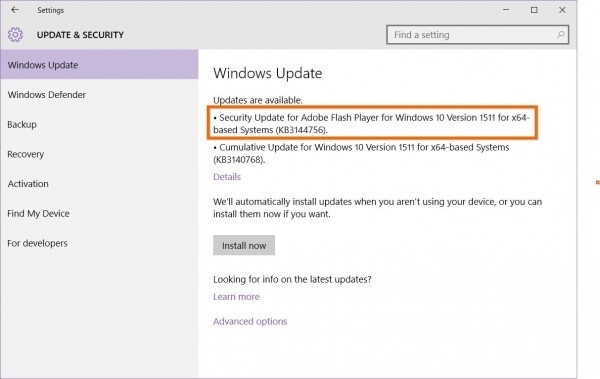Click the Update & Security gear icon
Image resolution: width=600 pixels, height=379 pixels.
[x=15, y=35]
